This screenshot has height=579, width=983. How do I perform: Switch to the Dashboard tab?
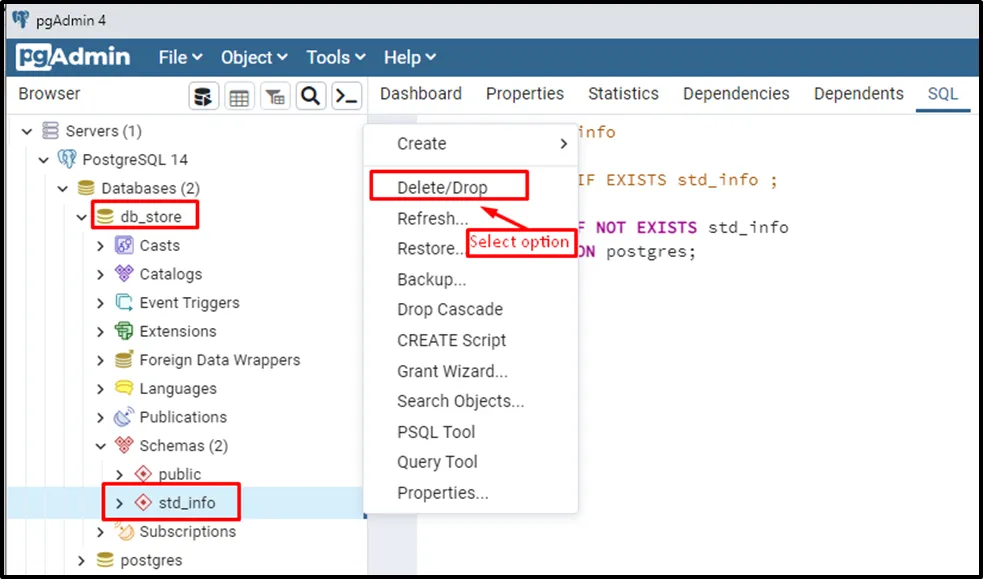[x=421, y=94]
